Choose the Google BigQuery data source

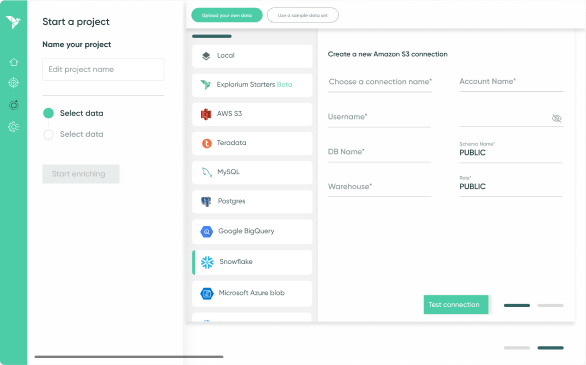click(252, 232)
